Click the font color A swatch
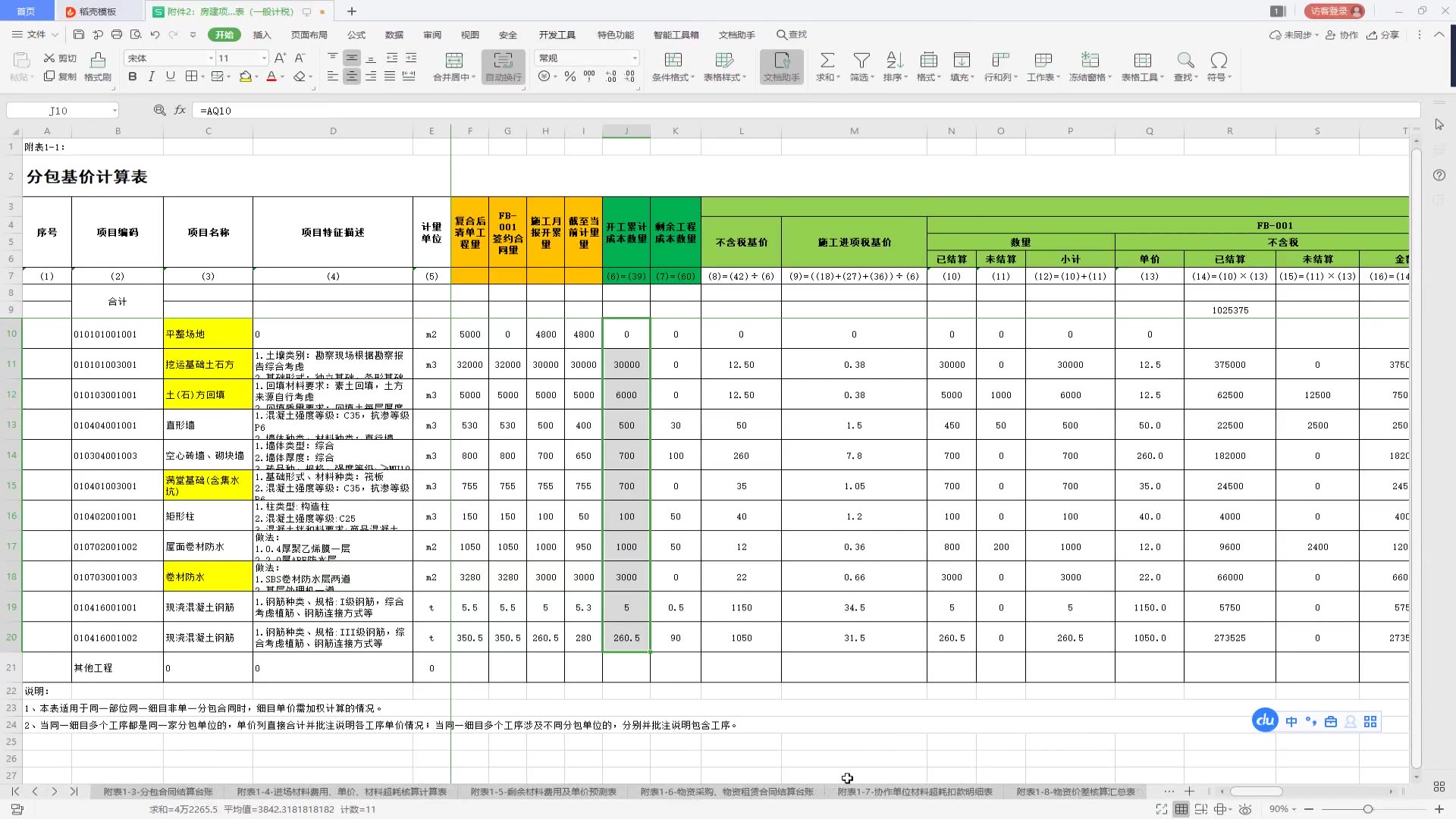Image resolution: width=1456 pixels, height=819 pixels. coord(271,77)
